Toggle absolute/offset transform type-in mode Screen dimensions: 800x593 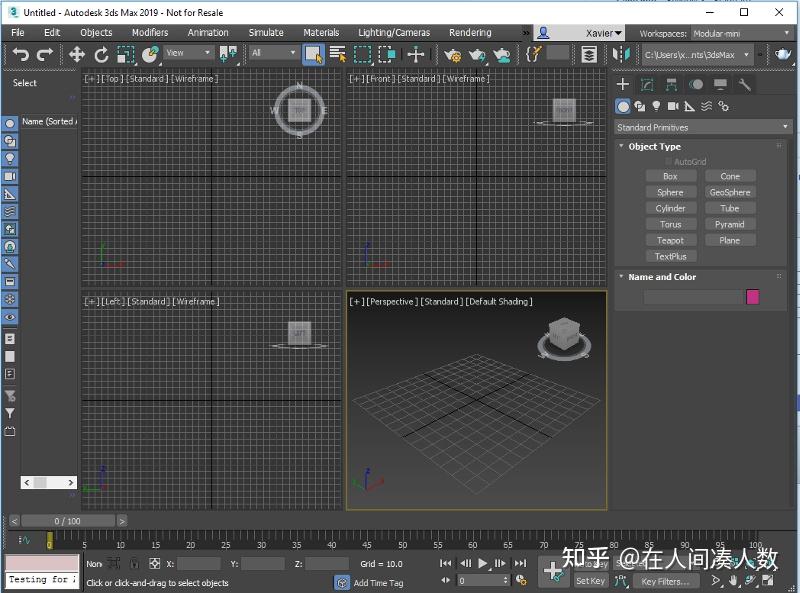(x=154, y=563)
